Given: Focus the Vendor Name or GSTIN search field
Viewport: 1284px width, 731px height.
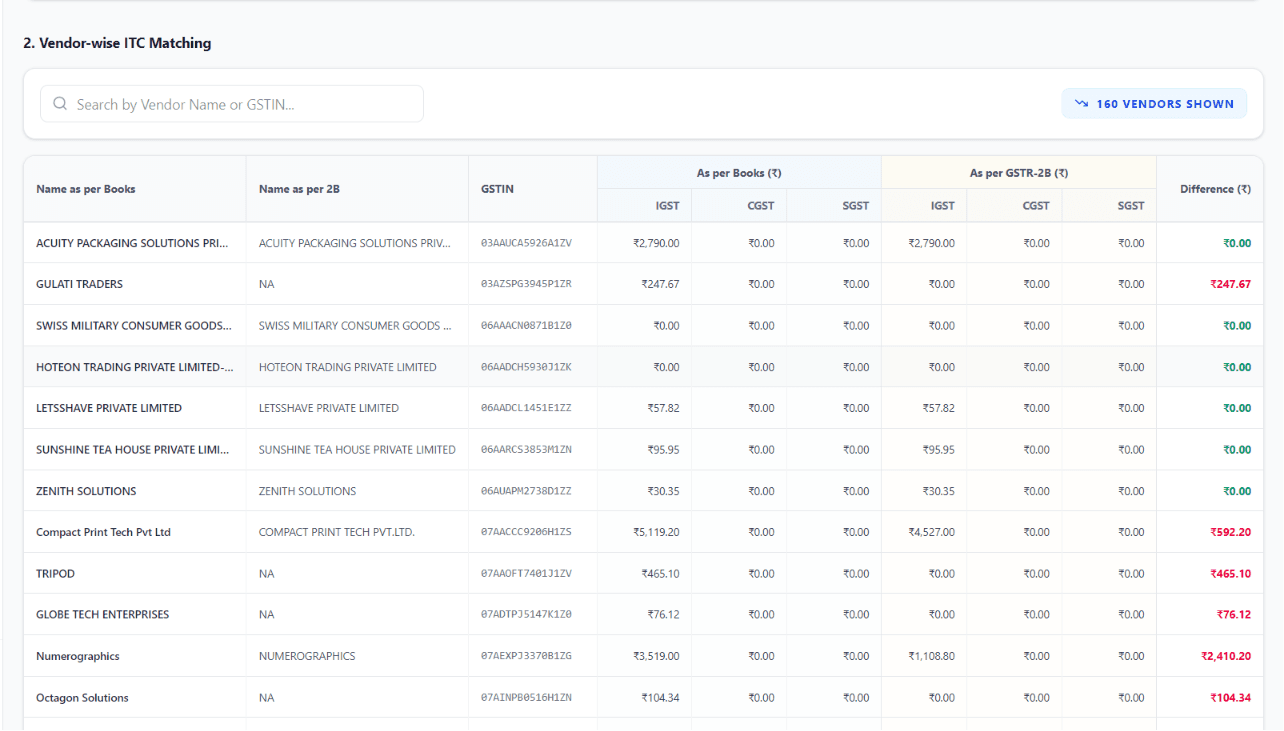Looking at the screenshot, I should click(x=232, y=104).
